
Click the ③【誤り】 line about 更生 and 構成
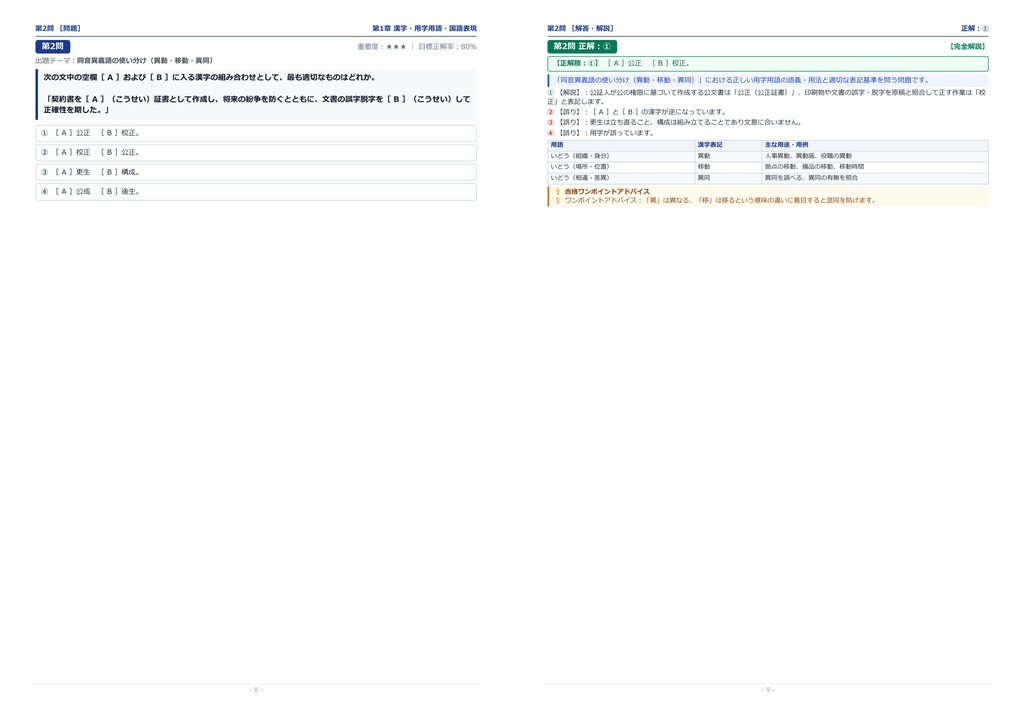pyautogui.click(x=675, y=123)
